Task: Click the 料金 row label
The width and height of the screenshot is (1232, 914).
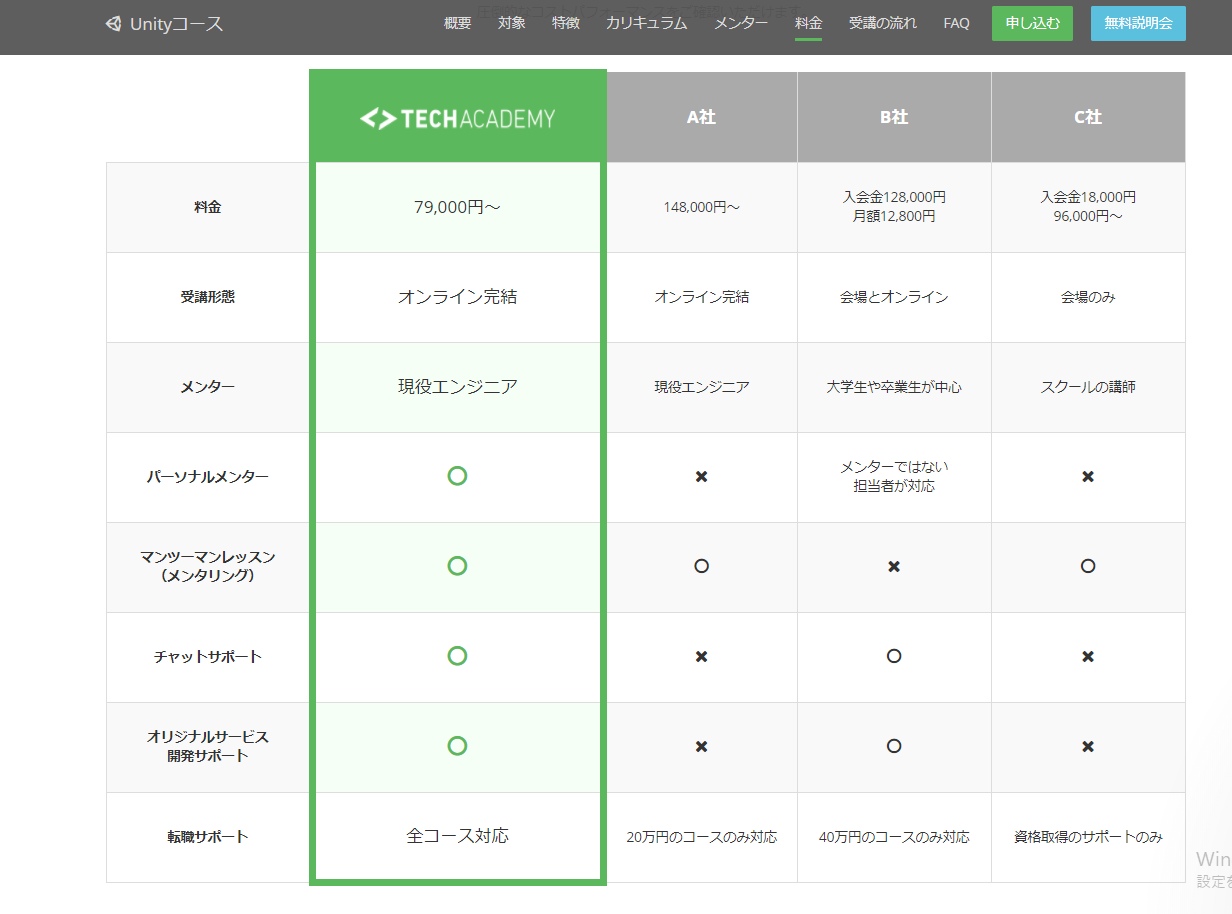Action: (208, 207)
